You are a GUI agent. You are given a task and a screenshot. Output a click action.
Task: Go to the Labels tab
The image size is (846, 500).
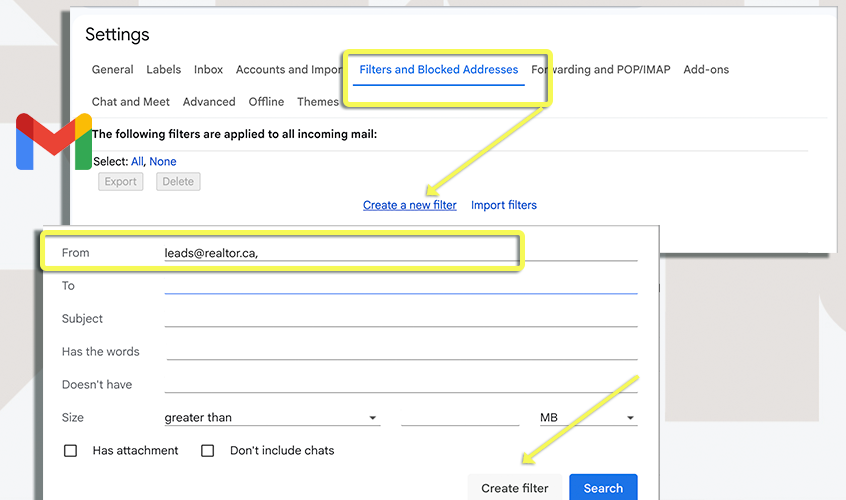(163, 70)
